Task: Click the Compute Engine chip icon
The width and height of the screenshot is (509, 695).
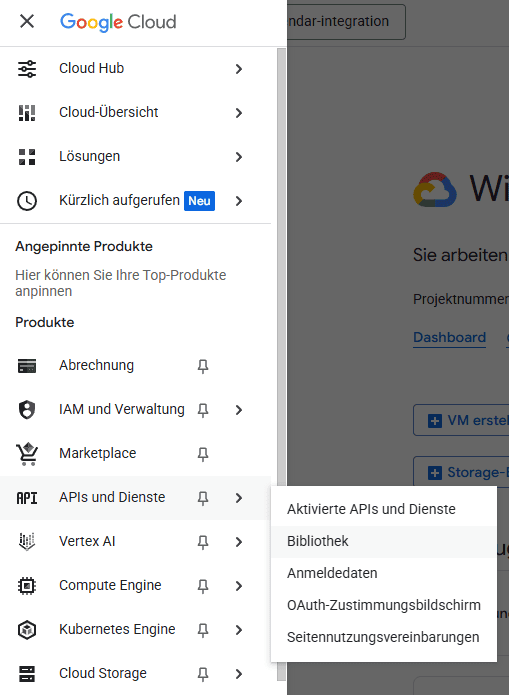Action: click(27, 586)
